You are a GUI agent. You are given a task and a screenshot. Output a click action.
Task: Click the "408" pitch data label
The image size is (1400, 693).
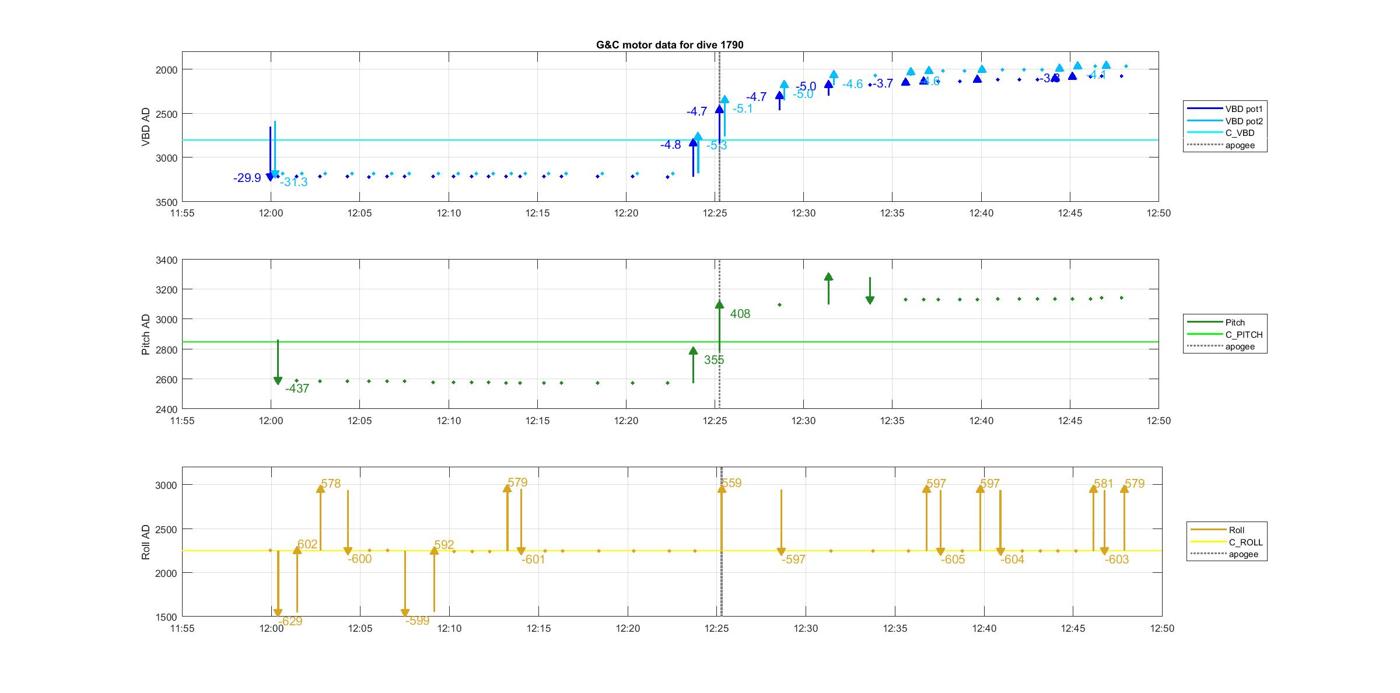(x=740, y=314)
